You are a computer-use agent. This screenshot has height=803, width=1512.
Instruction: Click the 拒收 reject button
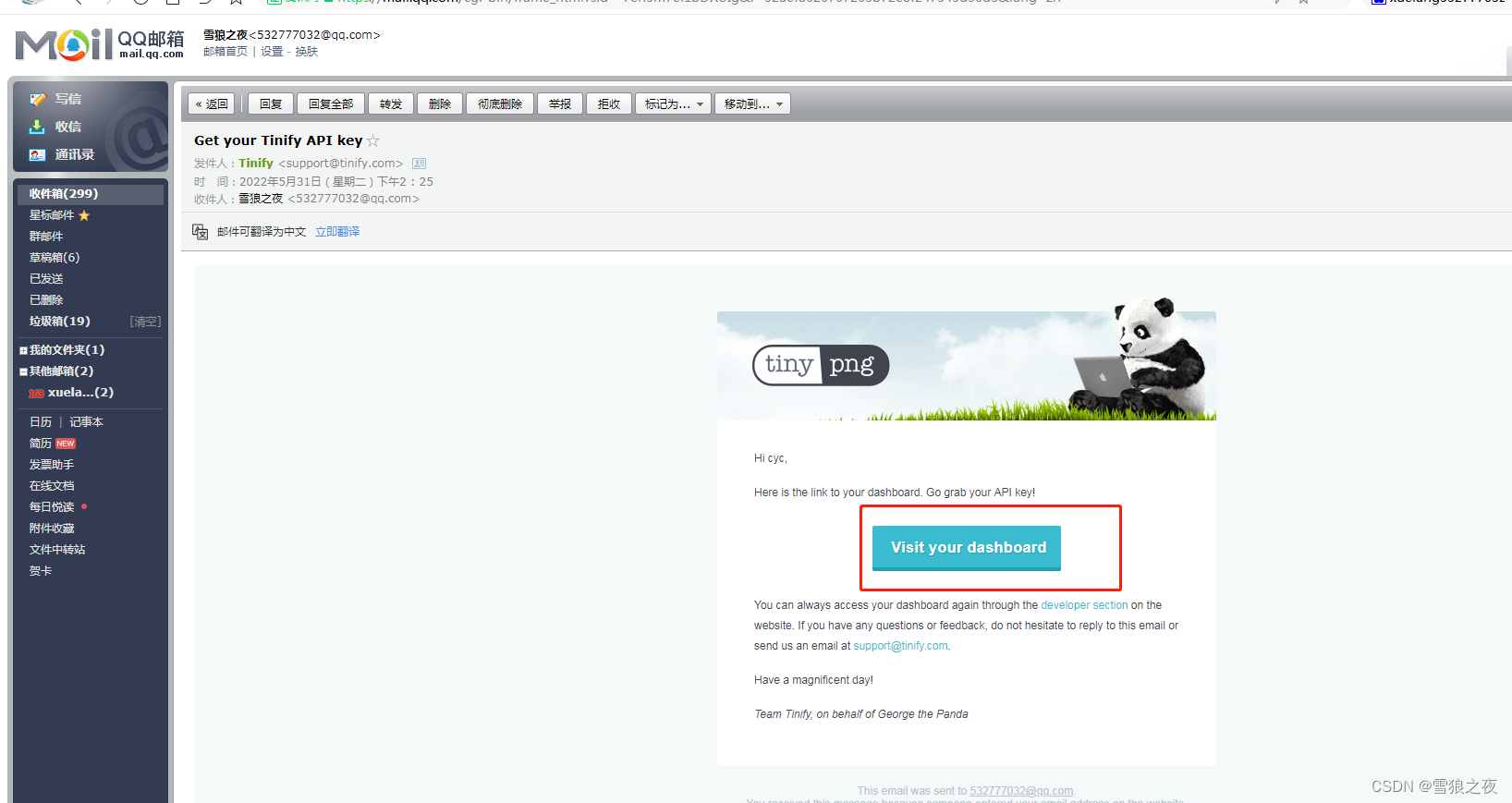pos(609,103)
